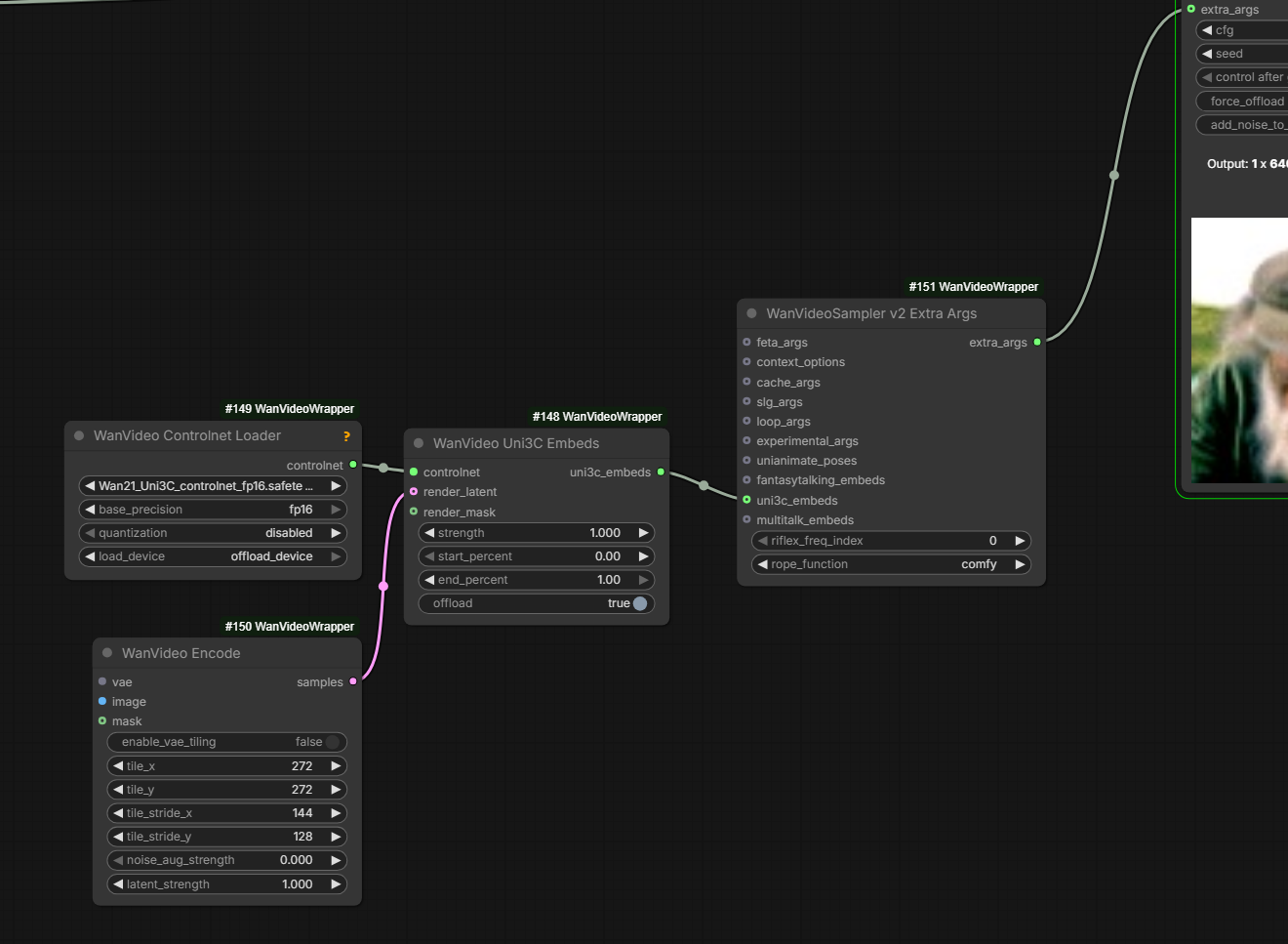
Task: Collapse the WanVideoSampler v2 Extra Args node
Action: [751, 313]
